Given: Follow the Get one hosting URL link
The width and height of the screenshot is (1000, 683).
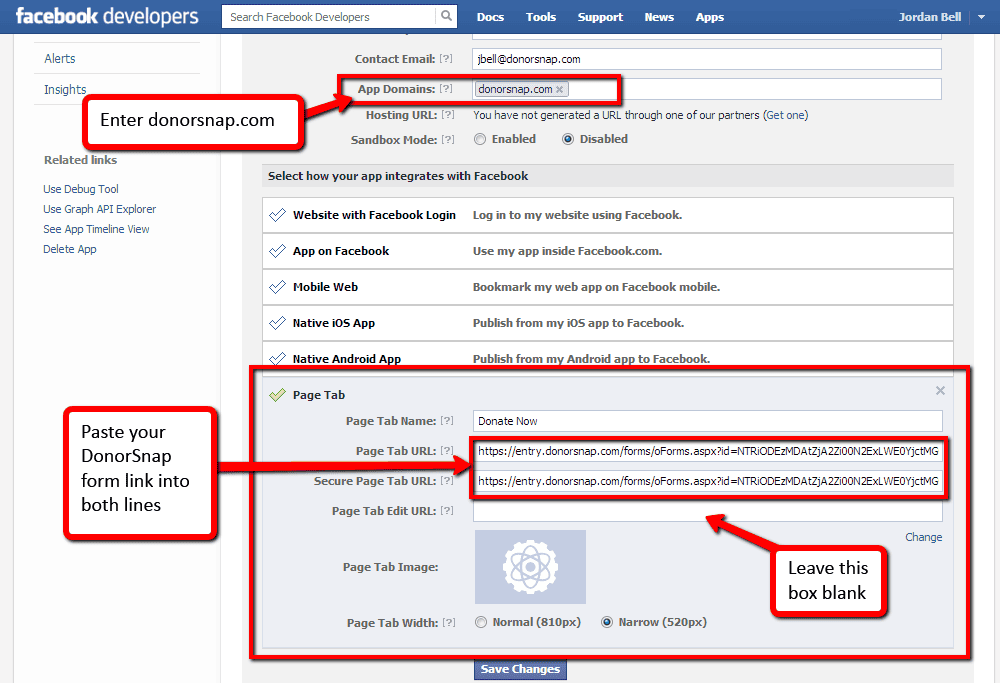Looking at the screenshot, I should pos(786,115).
